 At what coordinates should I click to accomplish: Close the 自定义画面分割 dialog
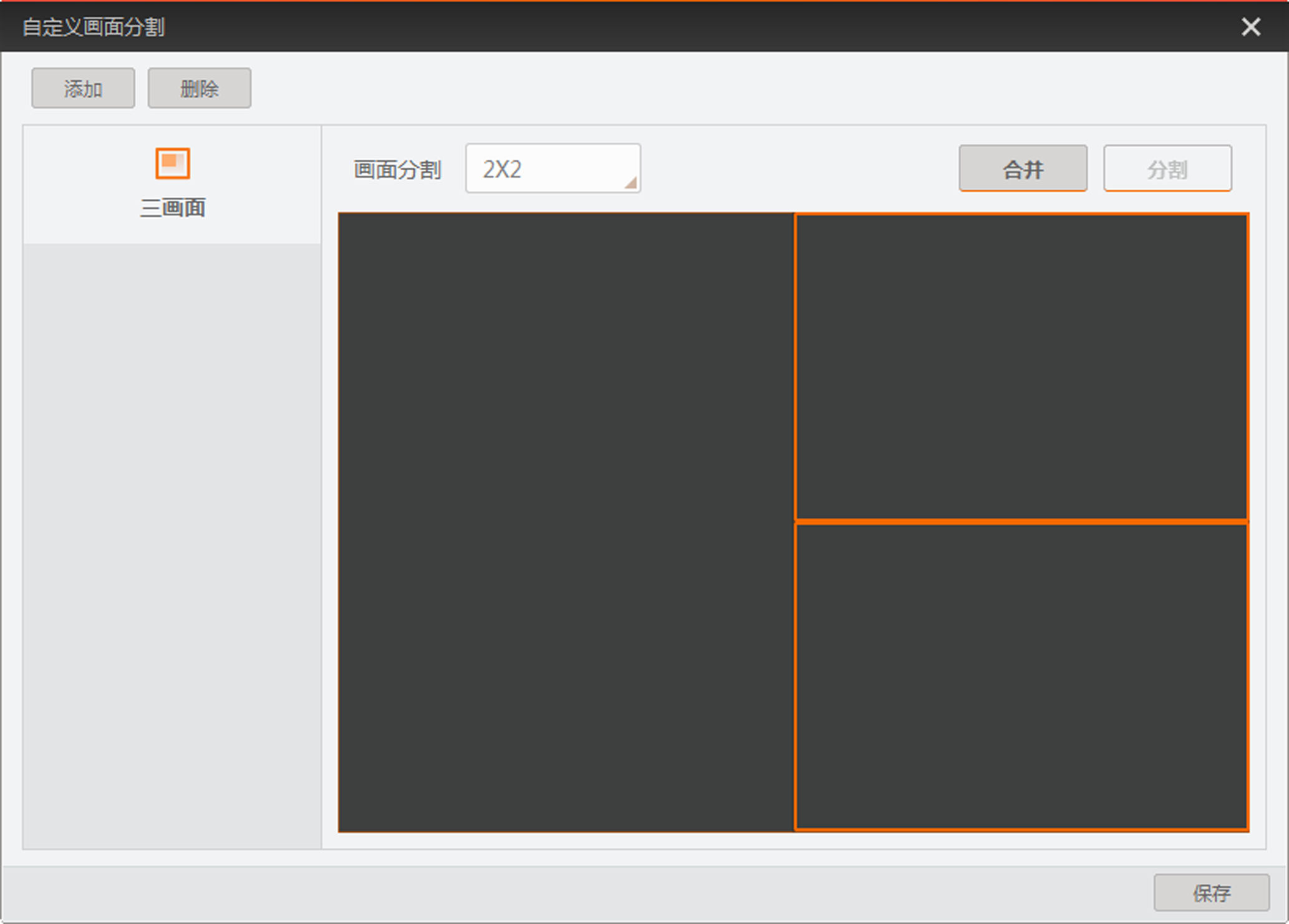[1250, 27]
